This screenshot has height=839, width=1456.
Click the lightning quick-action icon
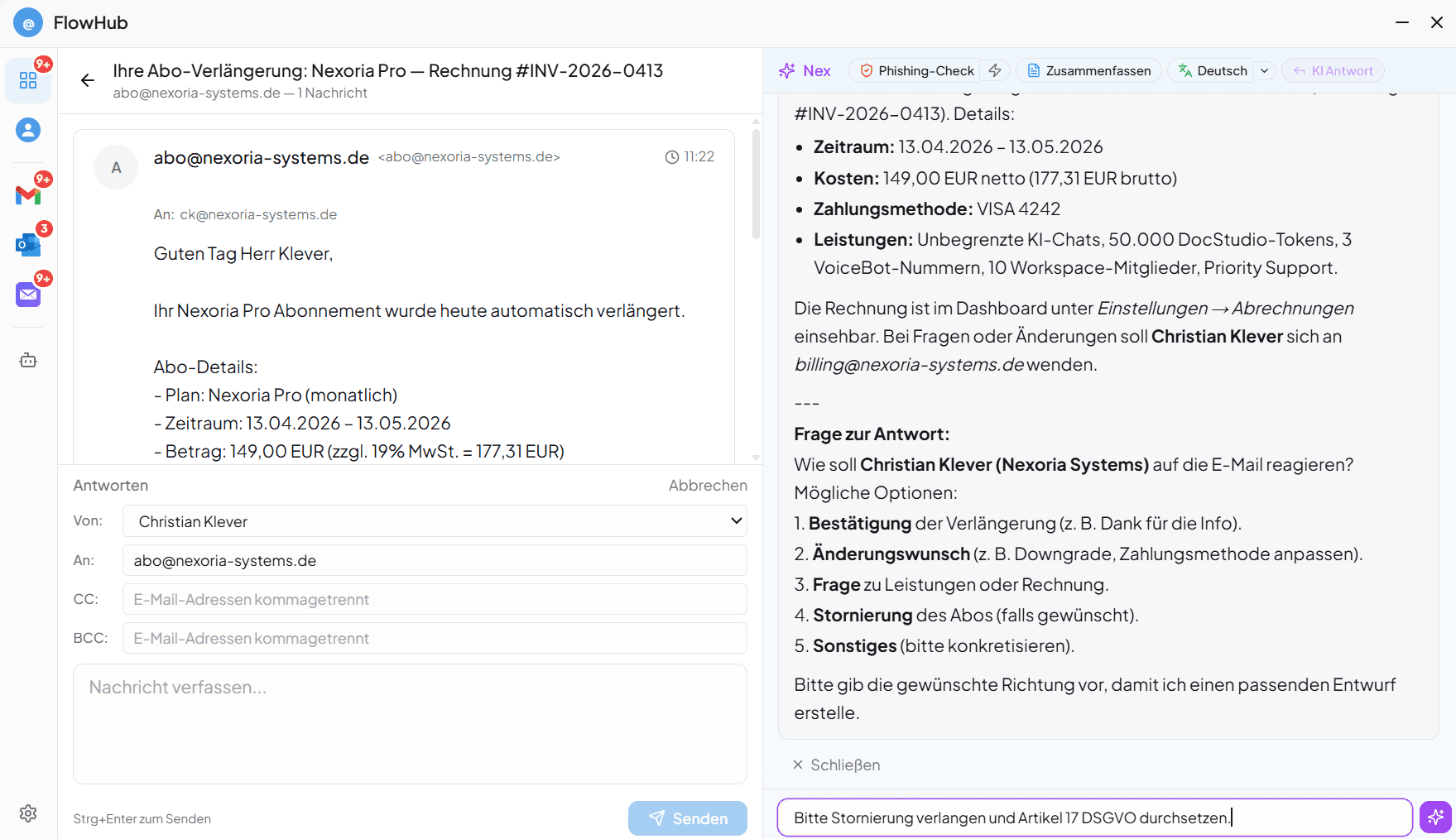995,70
